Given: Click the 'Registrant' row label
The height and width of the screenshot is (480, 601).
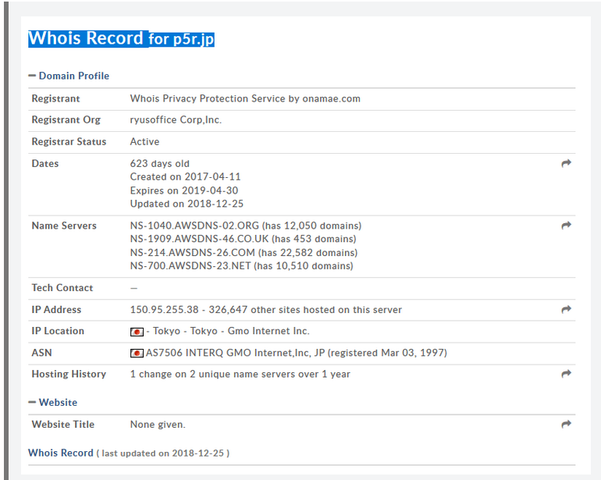Looking at the screenshot, I should click(x=56, y=99).
